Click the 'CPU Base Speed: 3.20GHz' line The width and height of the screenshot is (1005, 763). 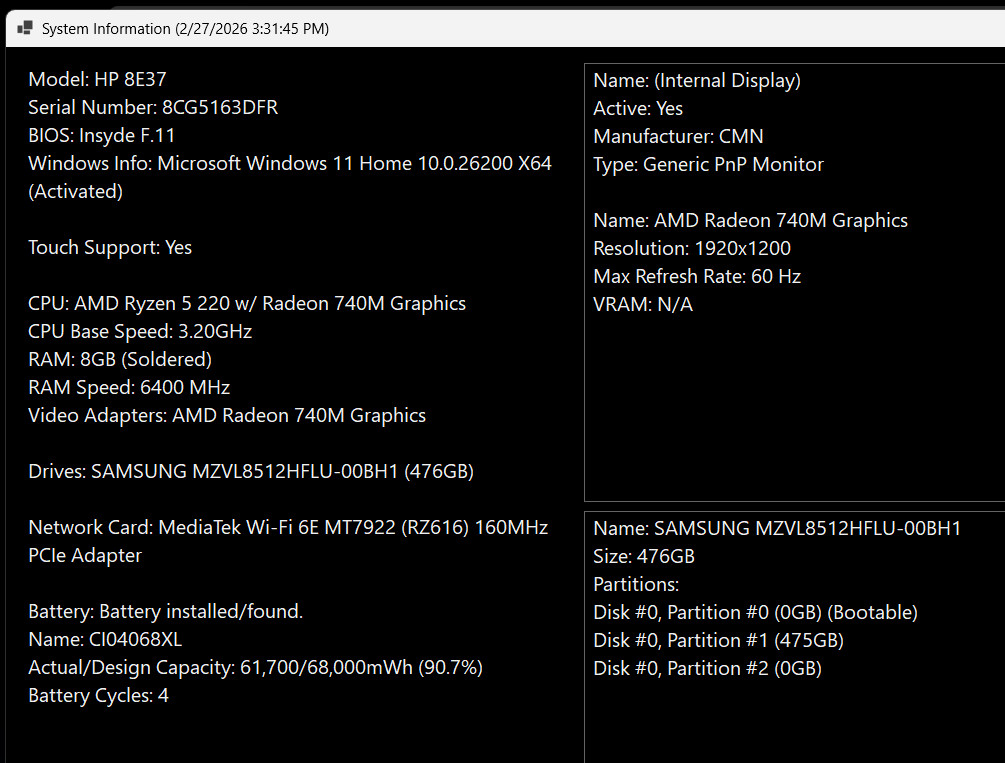tap(140, 331)
